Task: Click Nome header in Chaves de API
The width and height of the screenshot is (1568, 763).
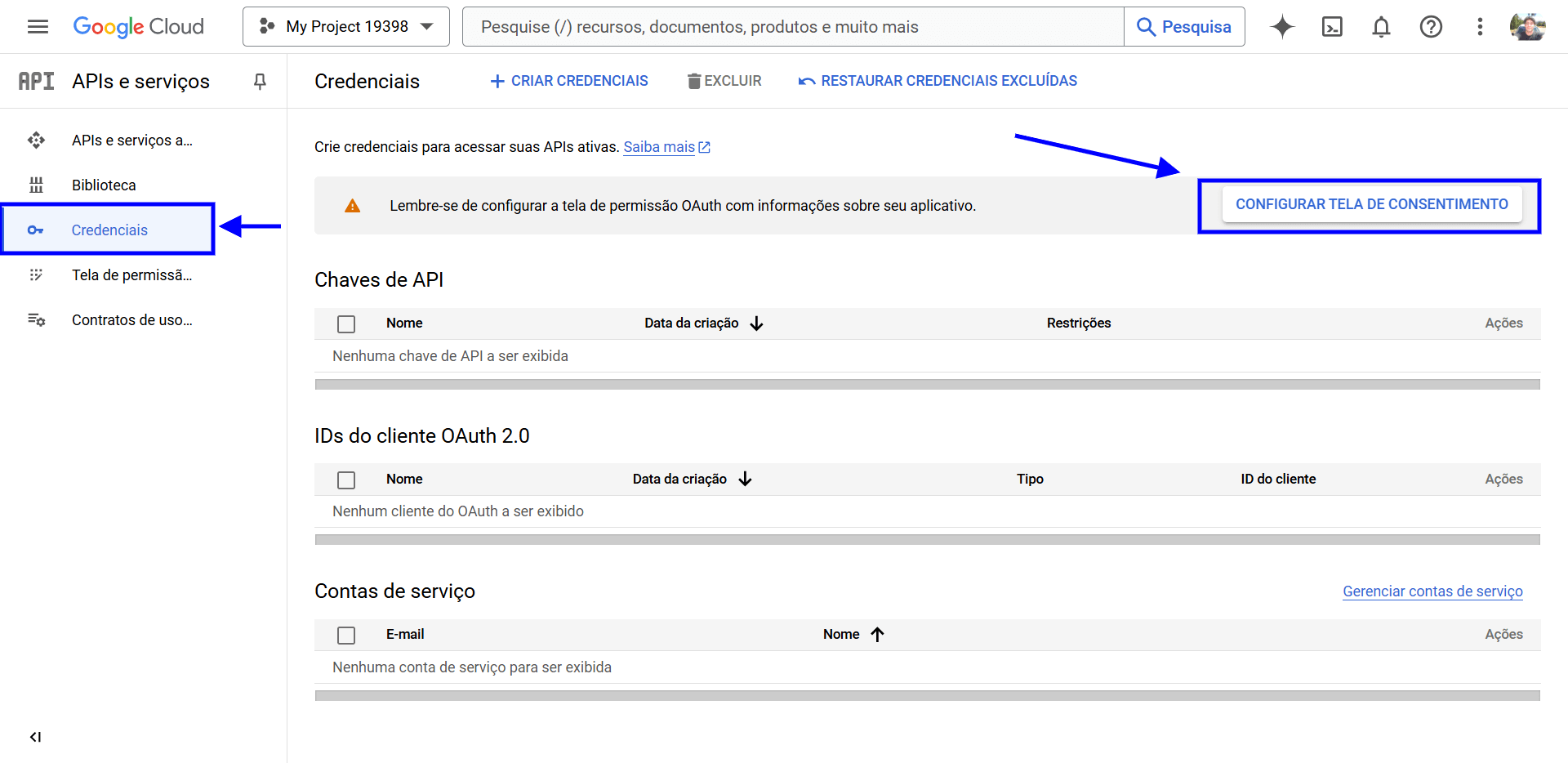Action: point(404,323)
